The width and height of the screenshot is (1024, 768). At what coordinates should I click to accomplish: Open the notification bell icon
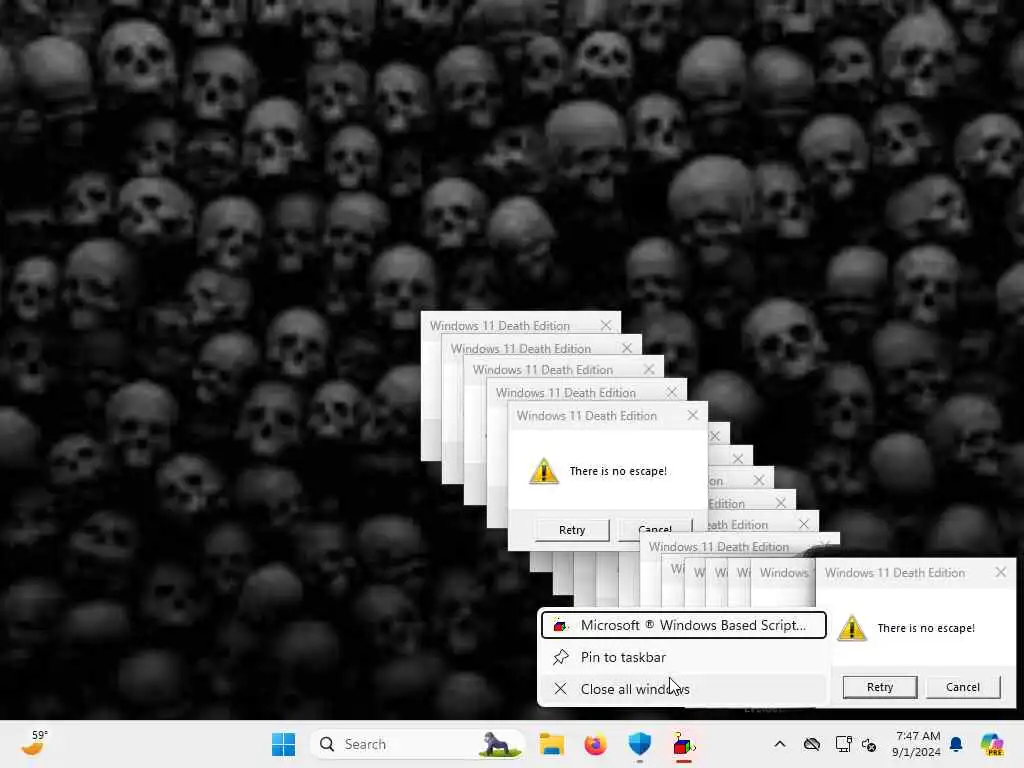click(x=956, y=744)
